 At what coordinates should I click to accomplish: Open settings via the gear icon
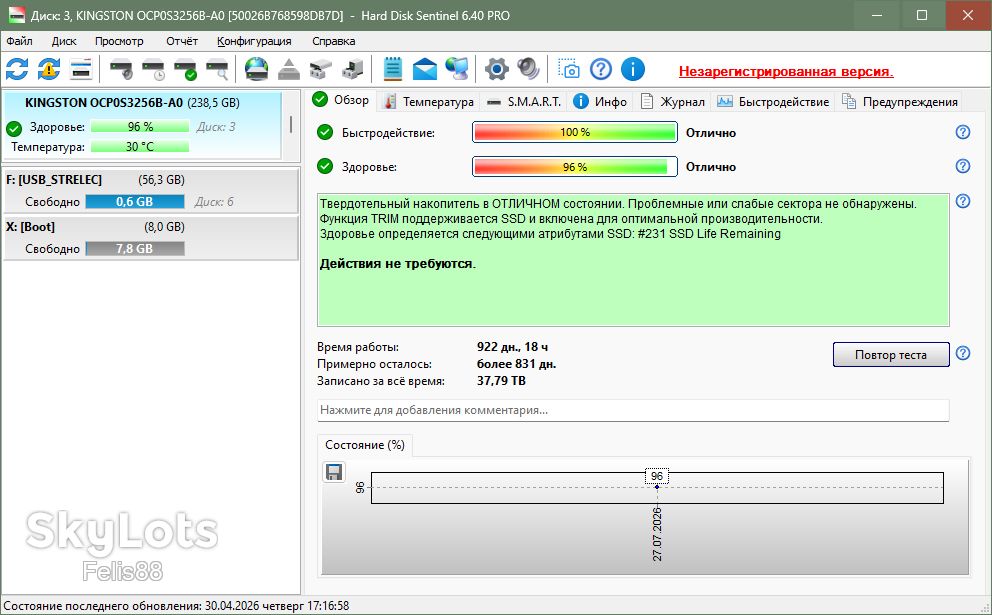click(x=497, y=68)
